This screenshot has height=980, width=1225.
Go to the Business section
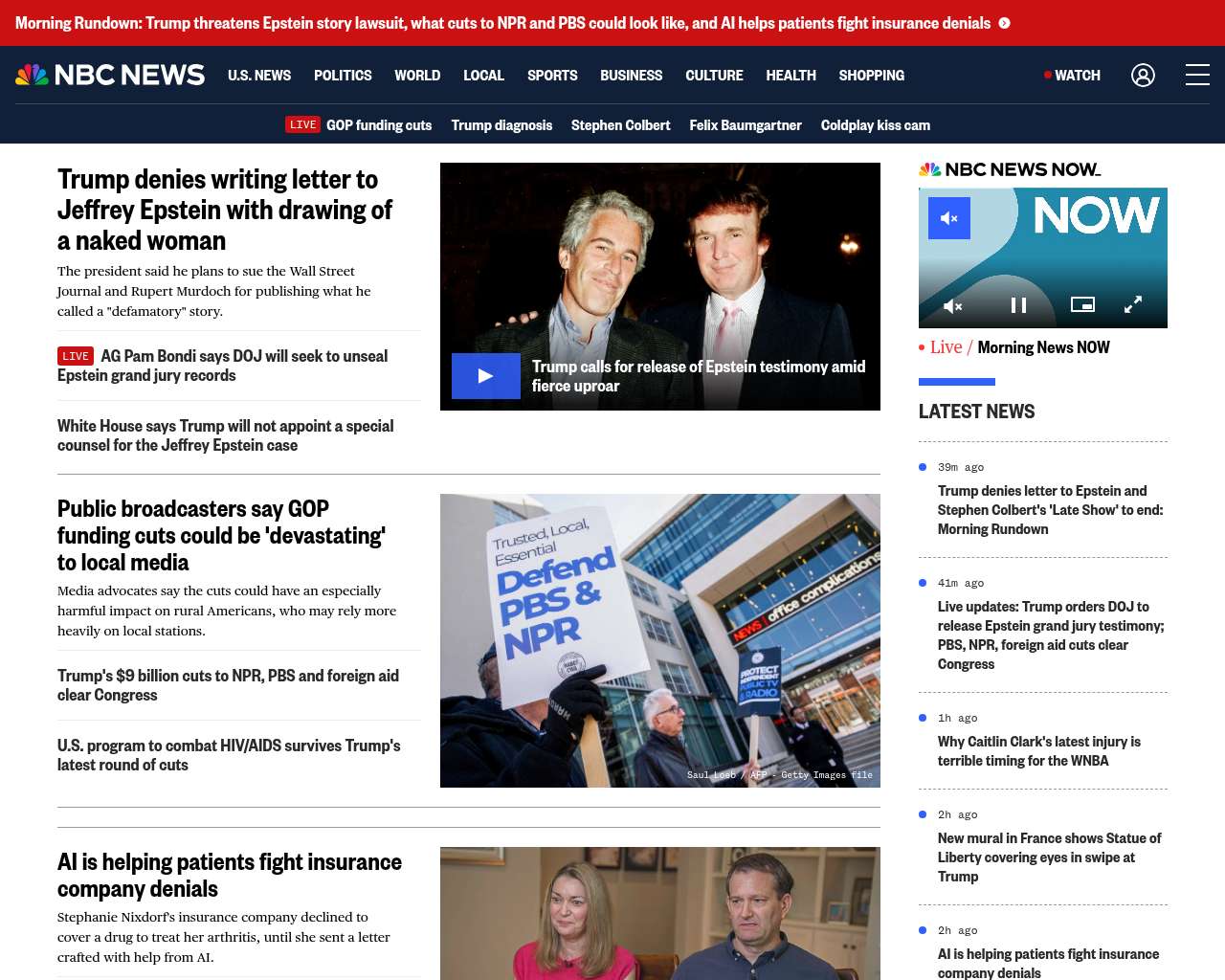631,75
